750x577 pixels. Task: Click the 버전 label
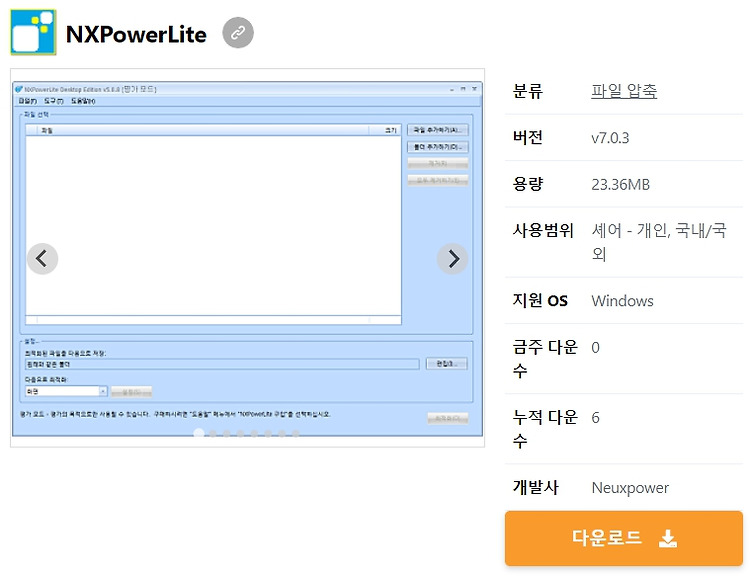tap(528, 137)
